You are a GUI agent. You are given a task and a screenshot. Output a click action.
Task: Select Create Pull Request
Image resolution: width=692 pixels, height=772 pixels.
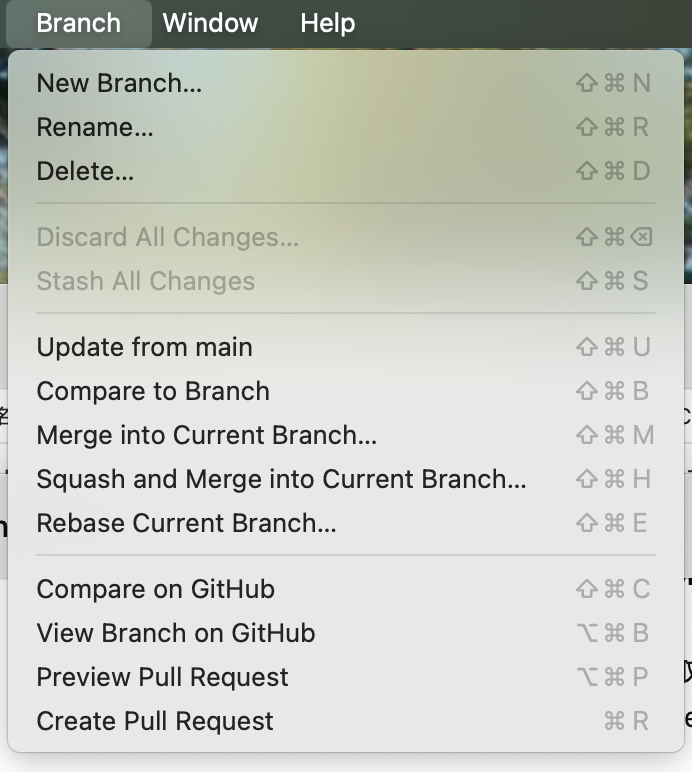(x=346, y=721)
